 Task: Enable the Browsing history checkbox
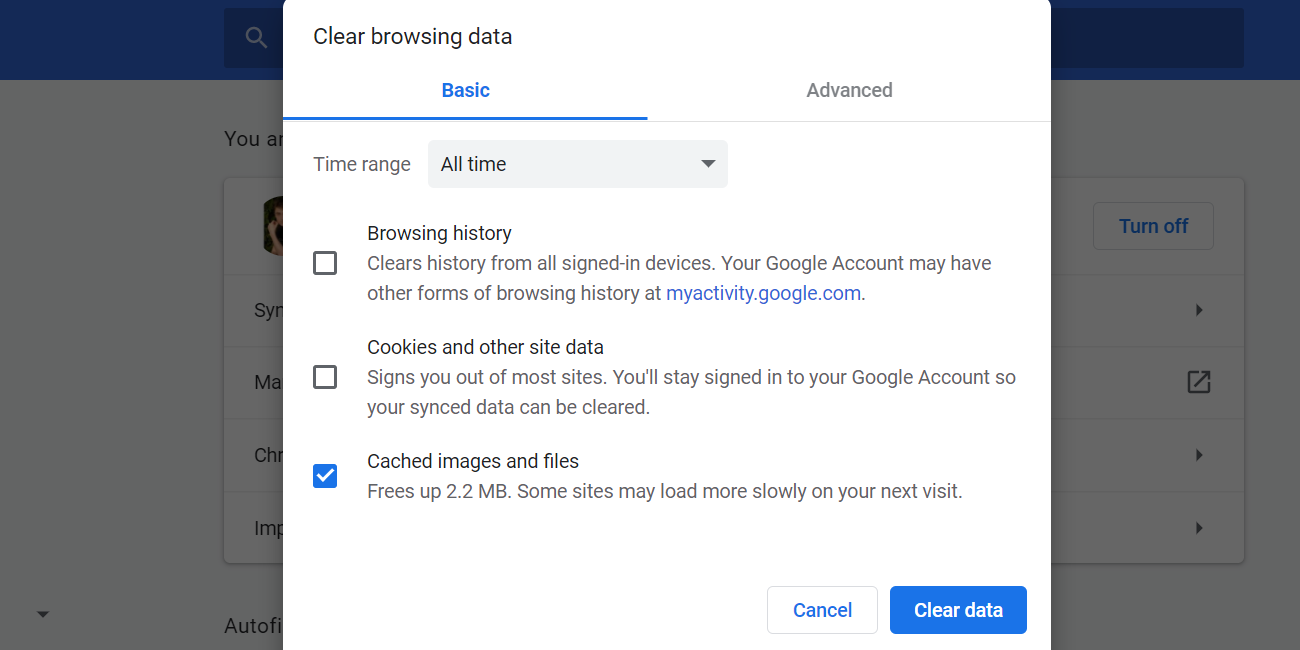(324, 262)
